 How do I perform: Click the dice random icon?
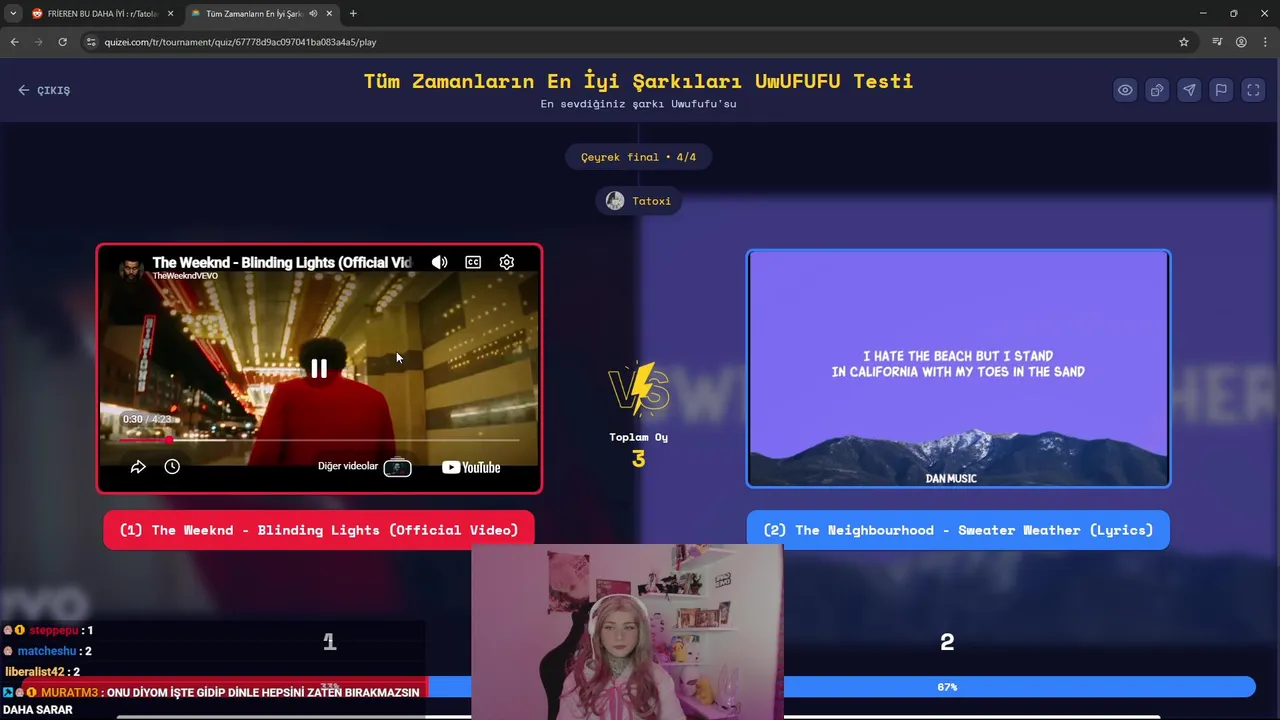click(1157, 90)
